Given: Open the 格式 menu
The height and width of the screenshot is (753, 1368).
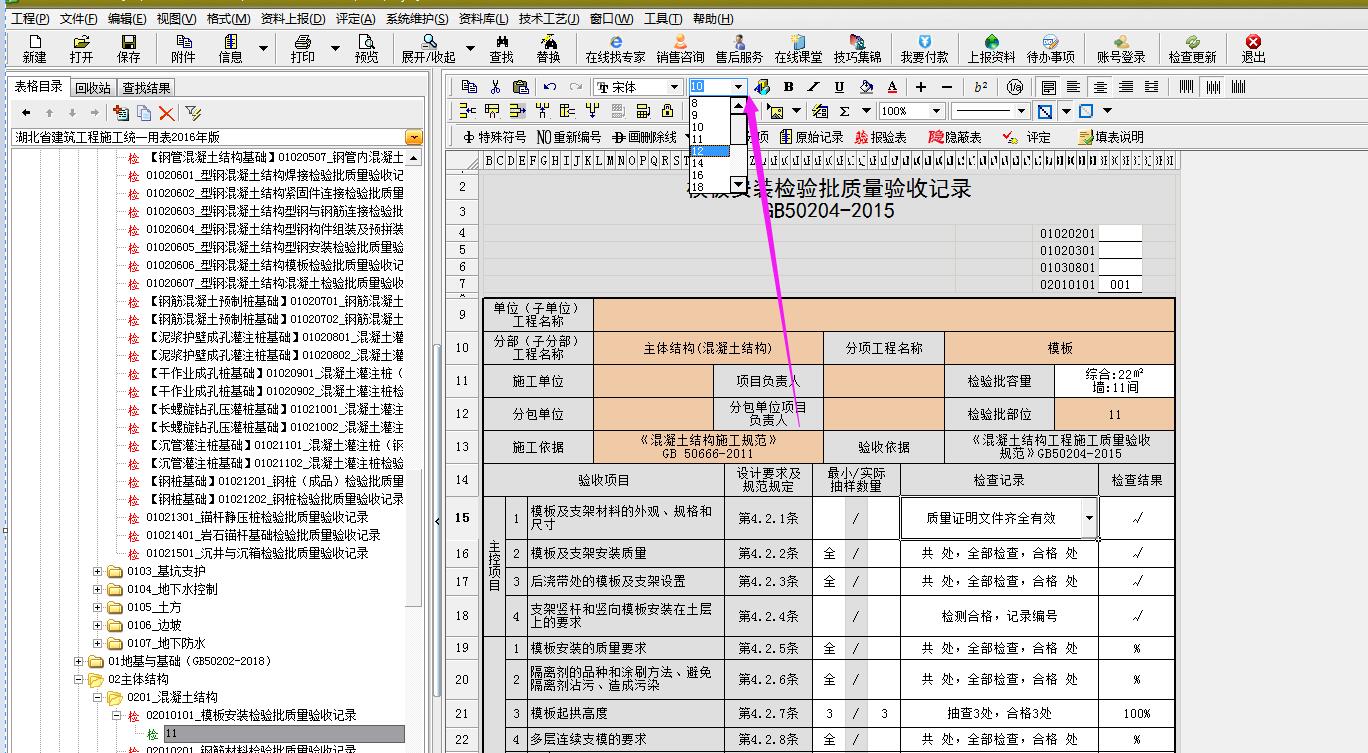Looking at the screenshot, I should coord(228,19).
